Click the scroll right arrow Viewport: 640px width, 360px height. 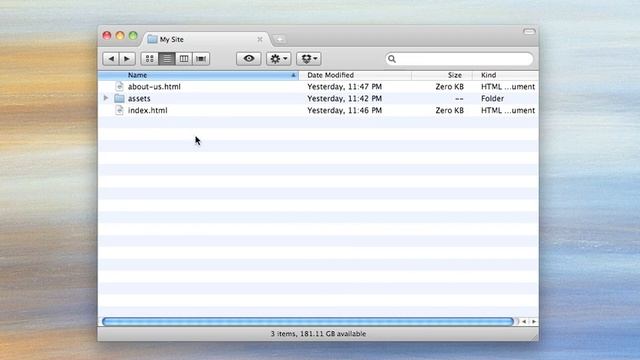[533, 322]
